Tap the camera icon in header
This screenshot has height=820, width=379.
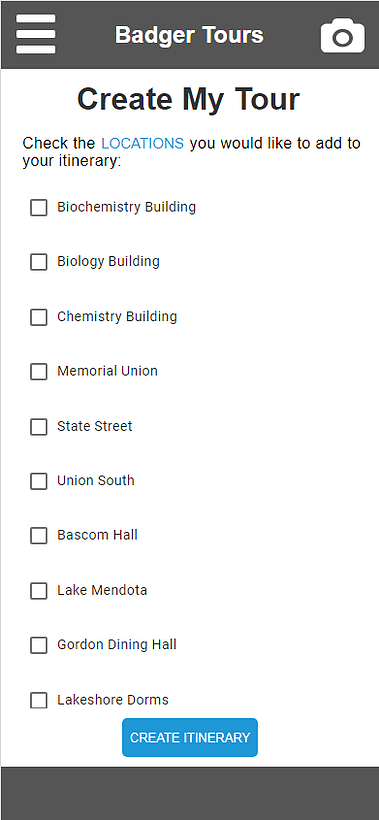[x=342, y=36]
